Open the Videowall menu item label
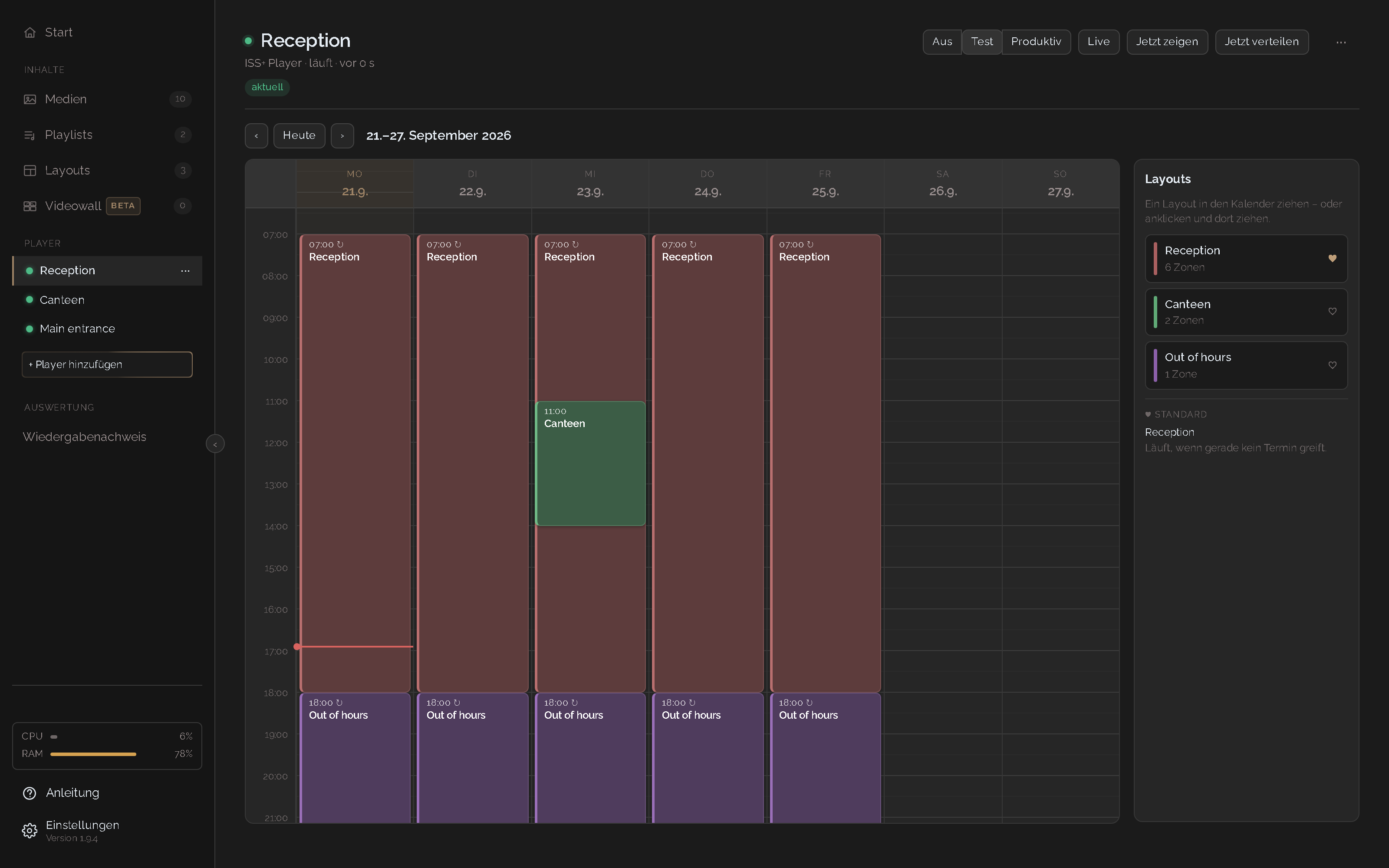Screen dimensions: 1389x868 coord(73,206)
